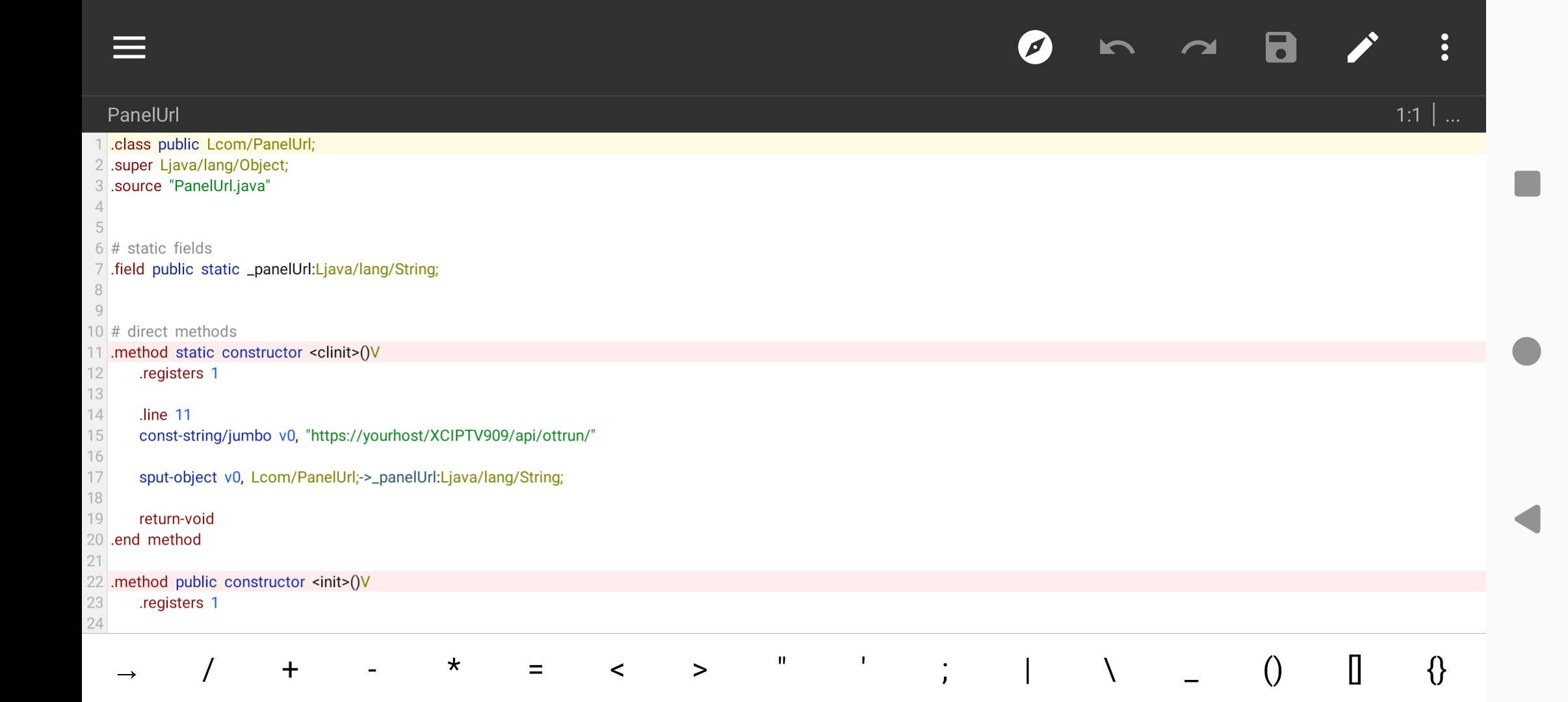Open the hamburger navigation menu

129,47
